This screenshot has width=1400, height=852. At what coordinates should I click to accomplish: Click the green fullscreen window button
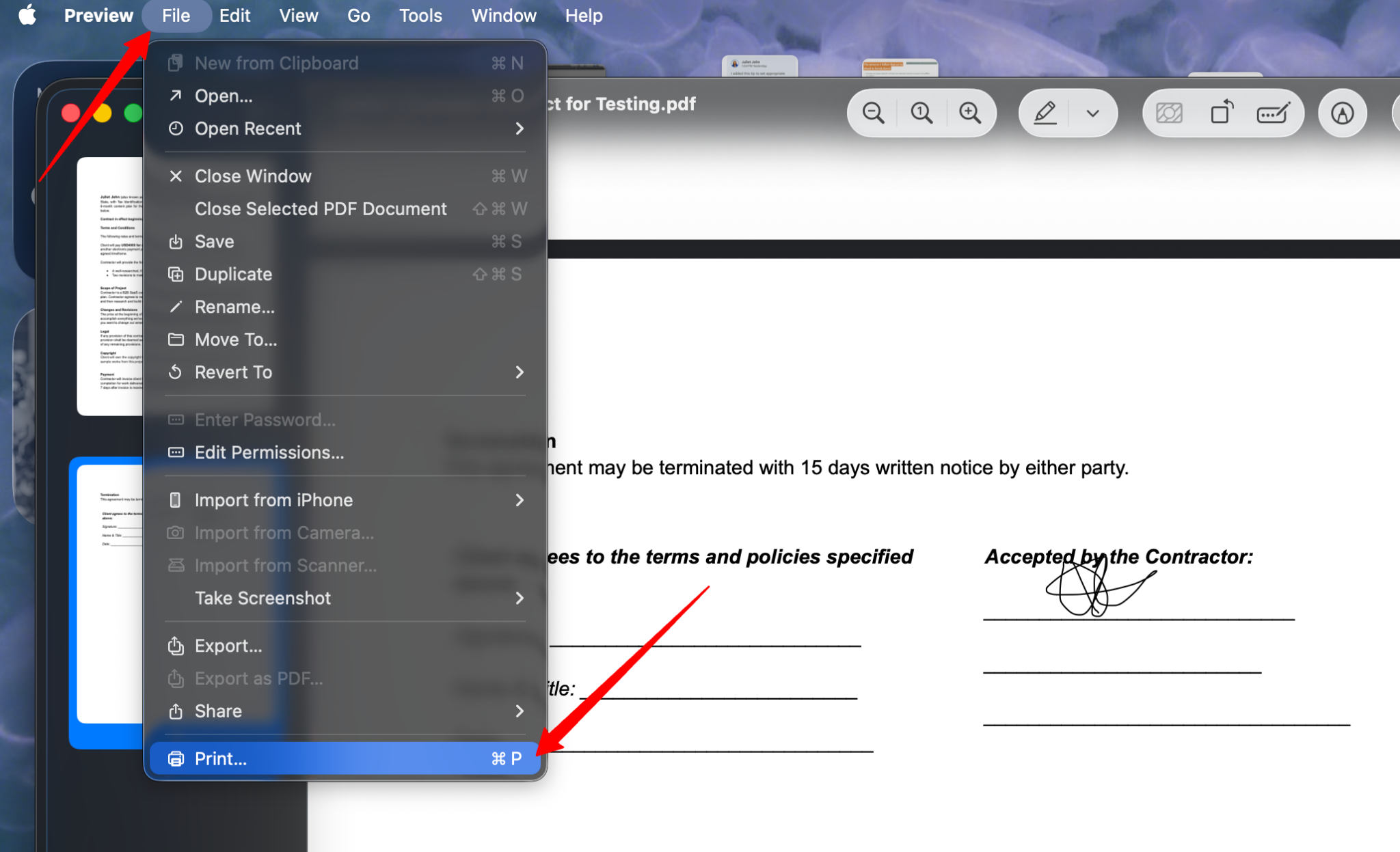point(133,113)
